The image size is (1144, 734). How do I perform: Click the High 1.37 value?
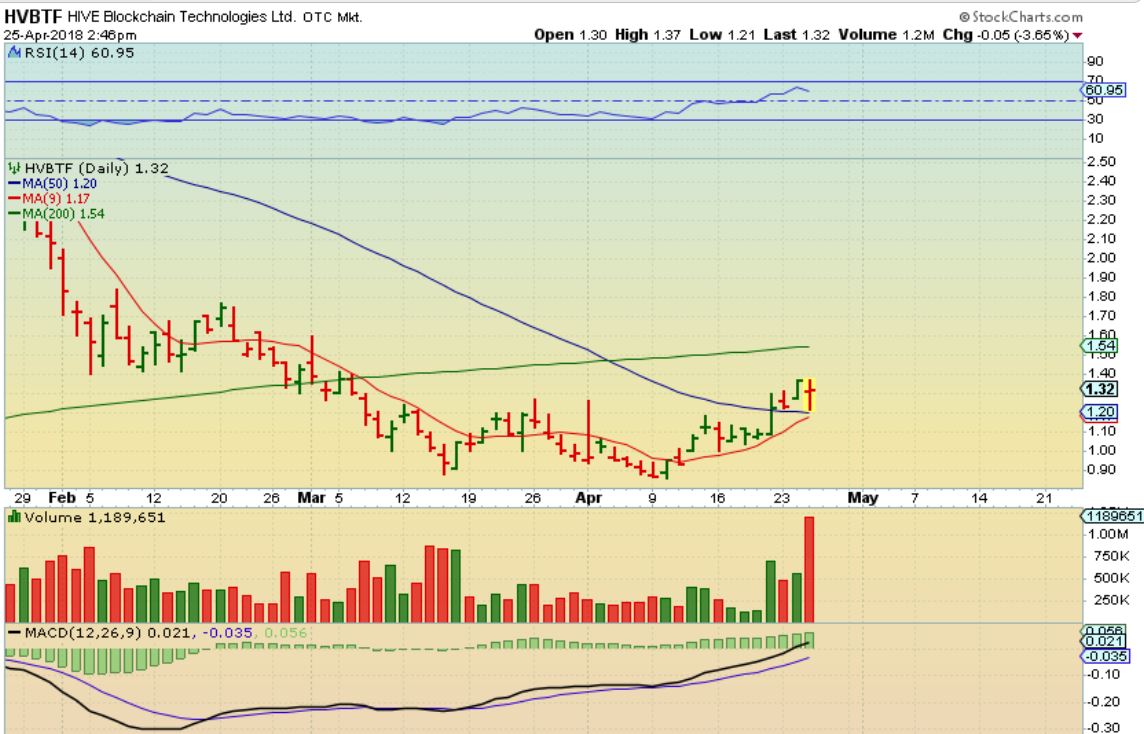pyautogui.click(x=648, y=34)
